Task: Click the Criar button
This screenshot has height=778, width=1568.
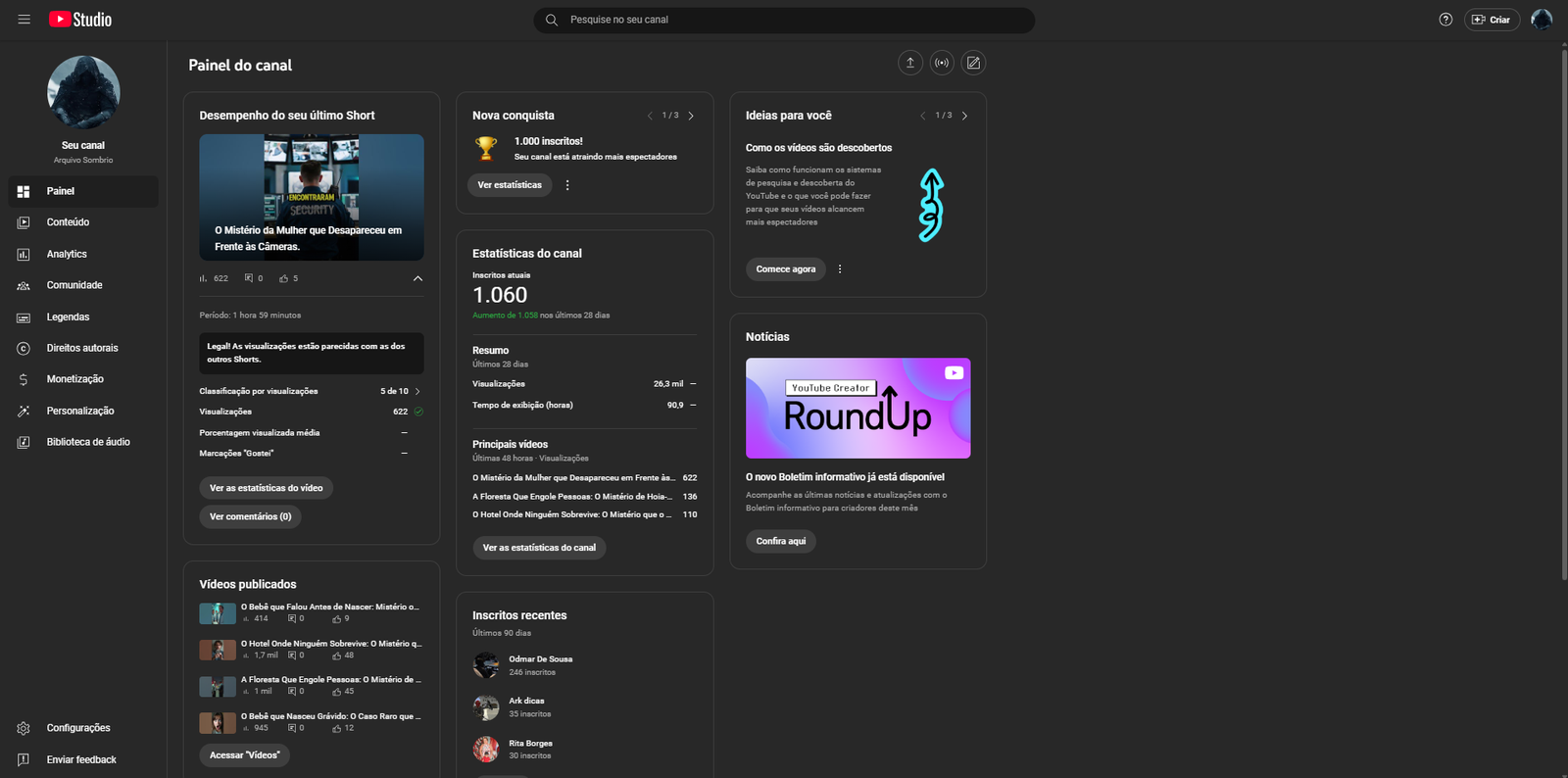Action: click(x=1492, y=20)
